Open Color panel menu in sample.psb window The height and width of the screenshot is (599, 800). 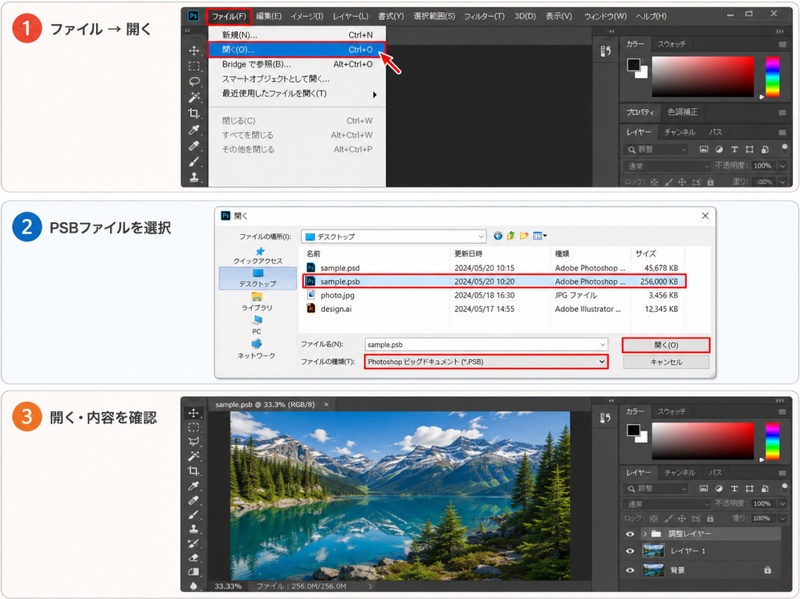coord(782,411)
